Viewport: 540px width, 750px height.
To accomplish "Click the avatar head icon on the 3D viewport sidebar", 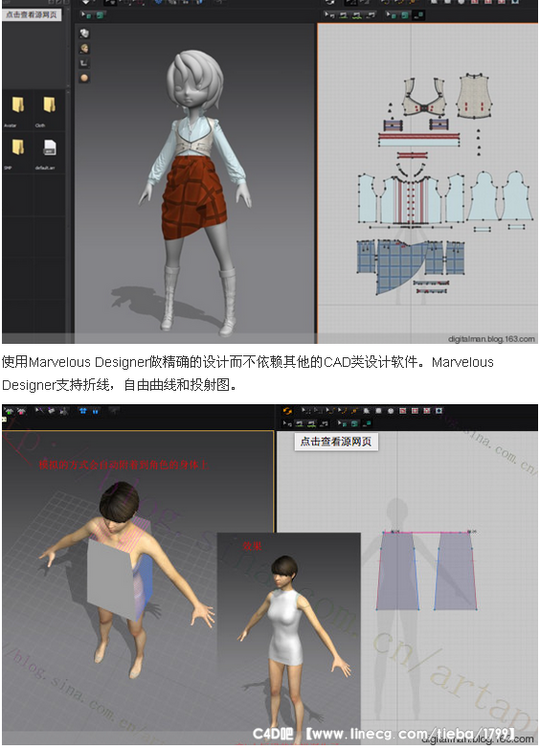I will tap(84, 48).
